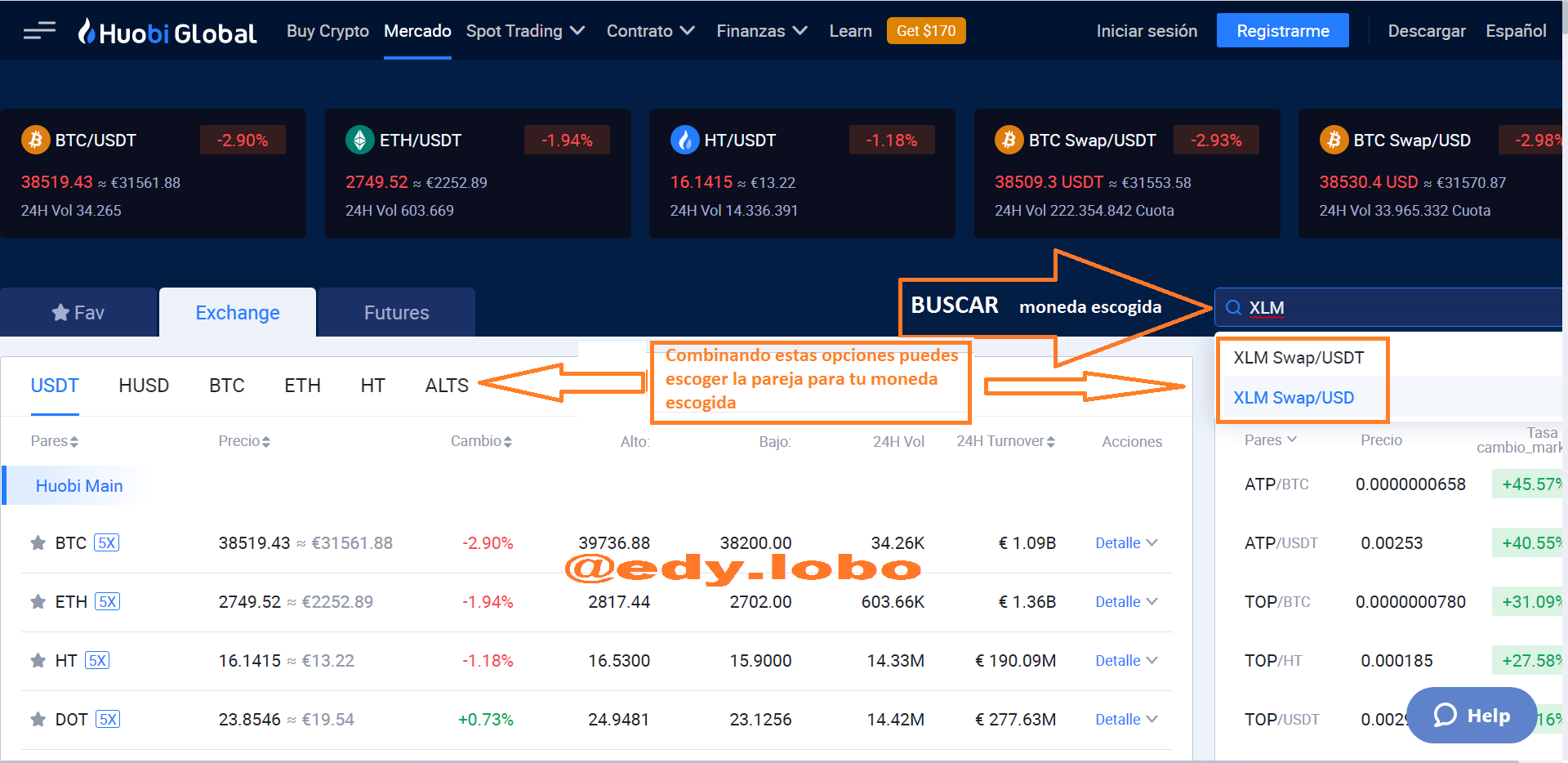The width and height of the screenshot is (1568, 763).
Task: Click the BTC/USDT bitcoin coin icon
Action: [x=35, y=140]
